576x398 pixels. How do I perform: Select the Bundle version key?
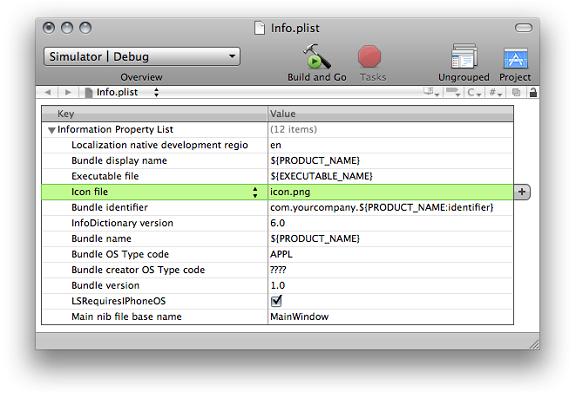(x=105, y=285)
